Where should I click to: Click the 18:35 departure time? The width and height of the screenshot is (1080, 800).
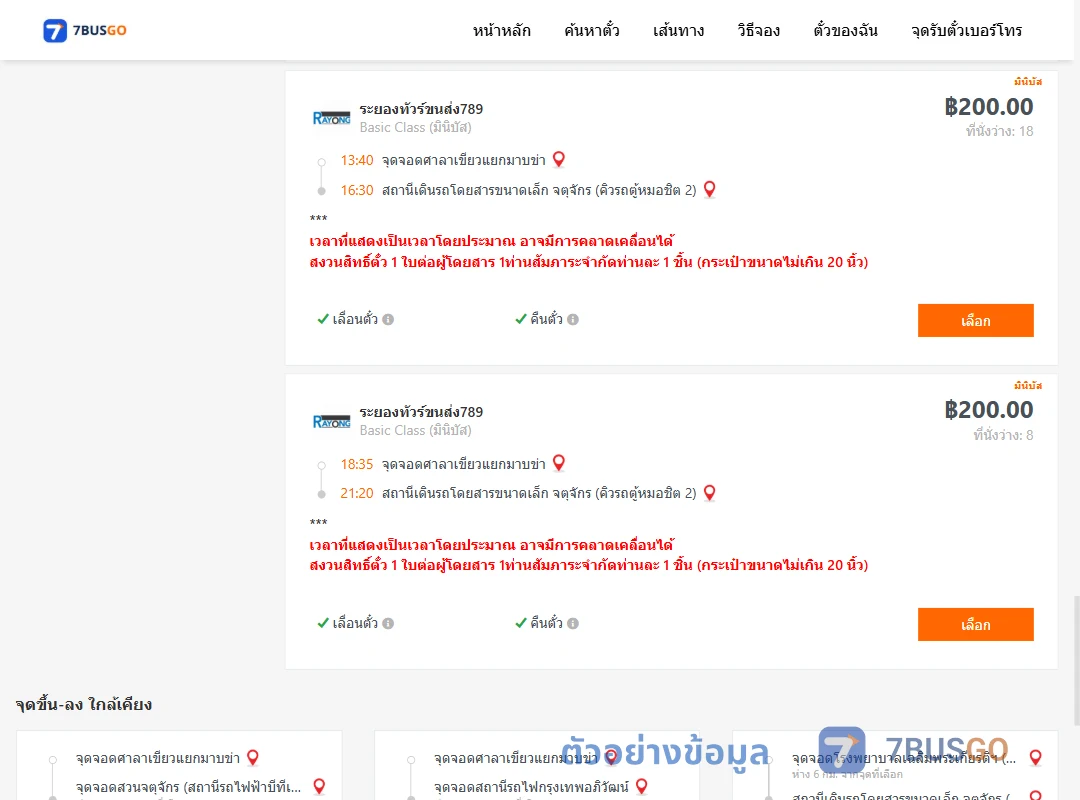click(x=357, y=464)
